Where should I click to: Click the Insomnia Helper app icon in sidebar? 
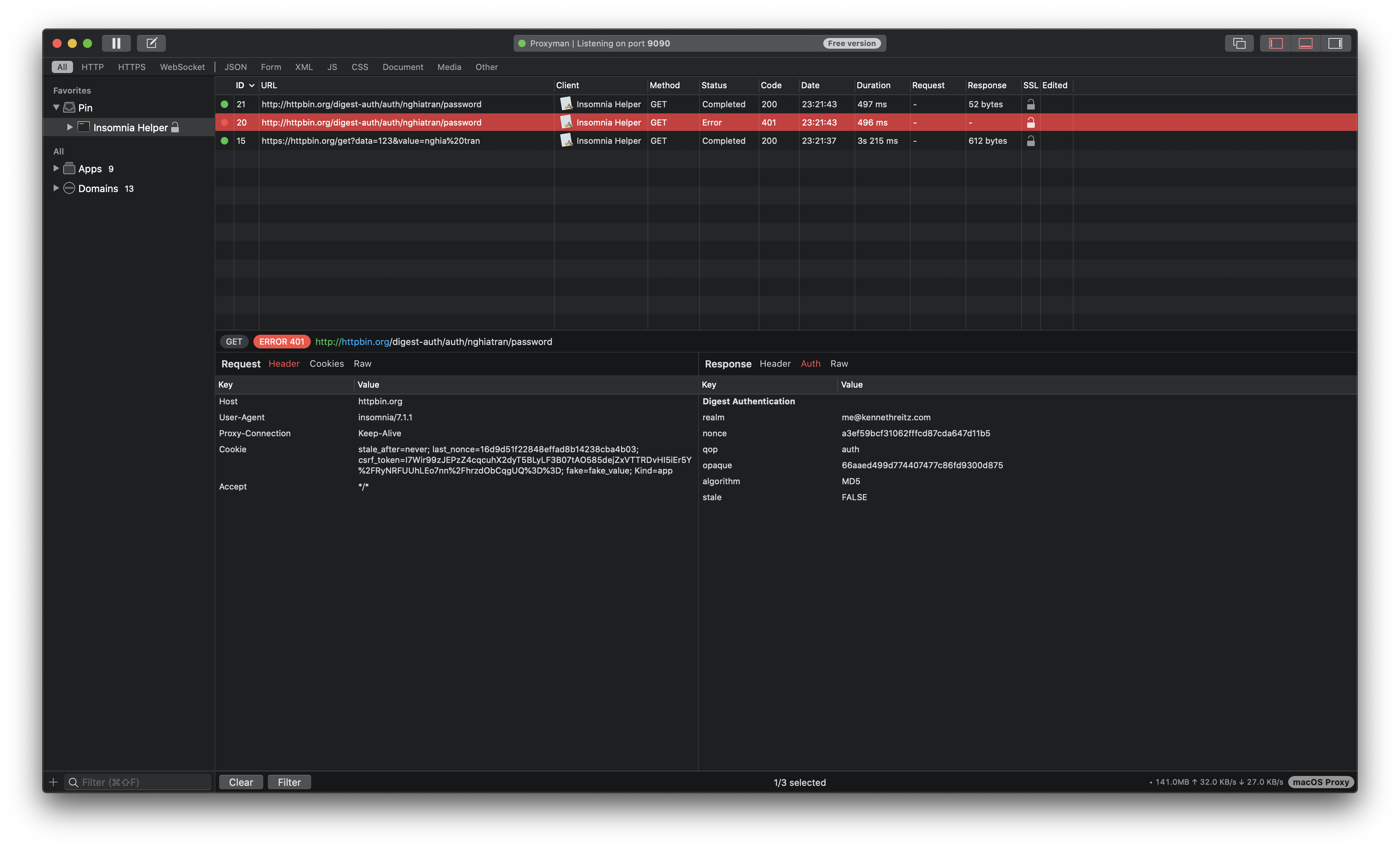point(84,127)
